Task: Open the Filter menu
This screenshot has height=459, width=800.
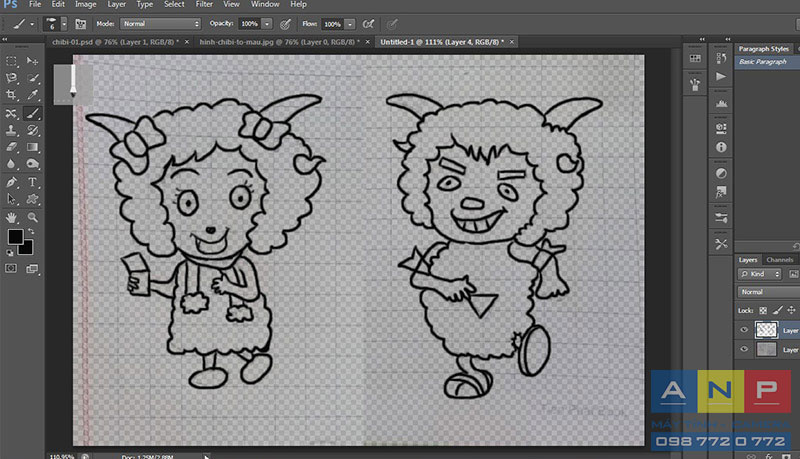Action: [x=204, y=4]
